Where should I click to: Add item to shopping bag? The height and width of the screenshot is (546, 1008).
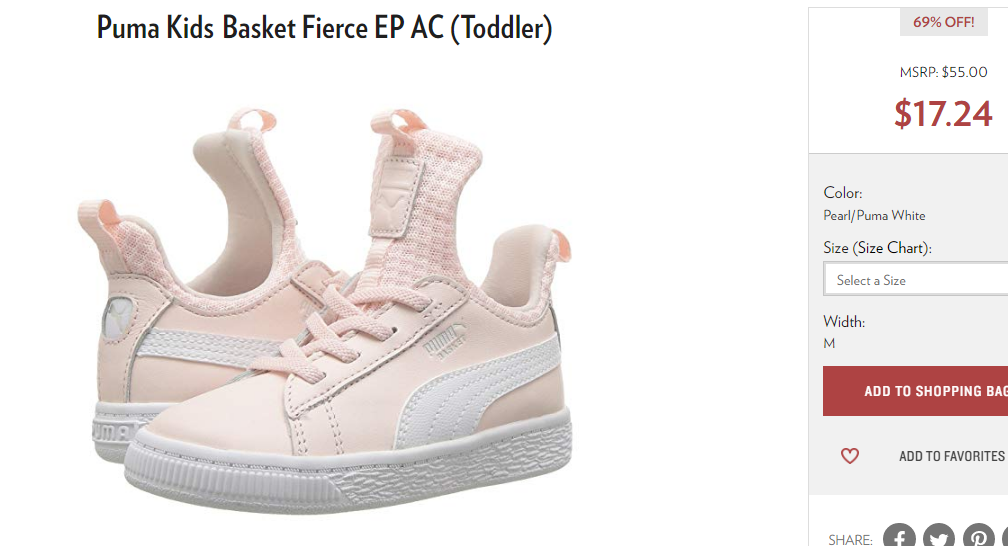pos(915,391)
